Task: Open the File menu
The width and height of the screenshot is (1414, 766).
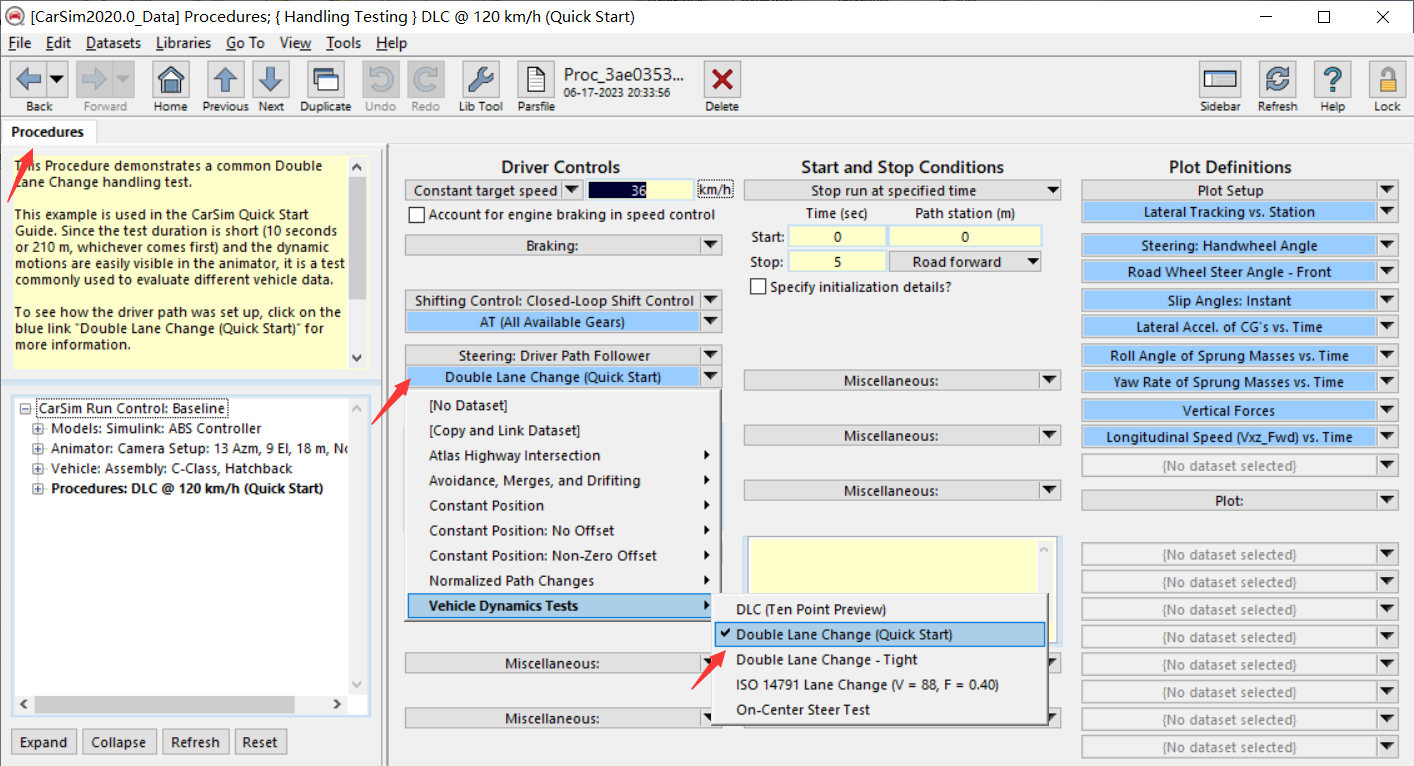Action: click(20, 43)
